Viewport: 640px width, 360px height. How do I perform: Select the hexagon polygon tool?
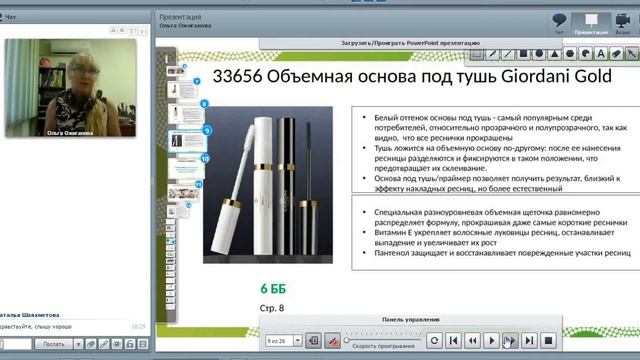pyautogui.click(x=570, y=53)
